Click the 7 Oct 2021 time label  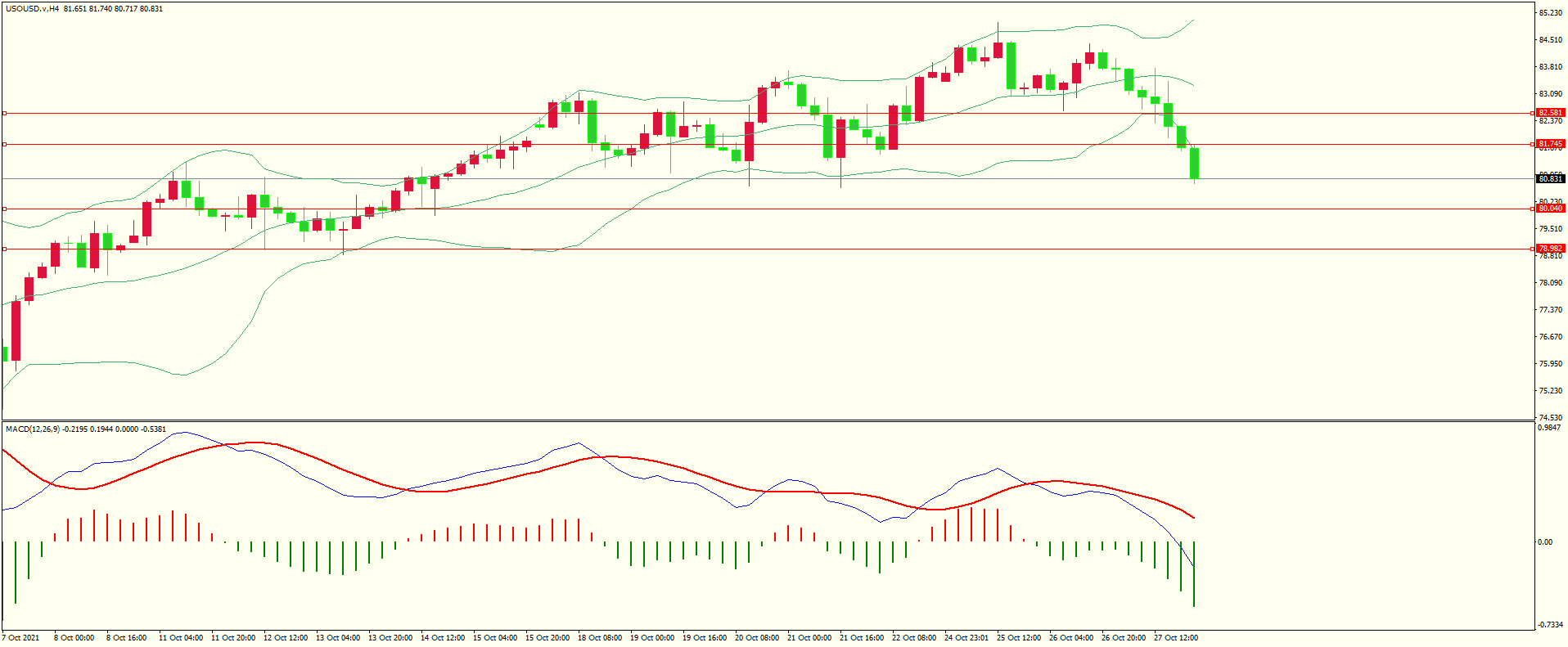[21, 638]
